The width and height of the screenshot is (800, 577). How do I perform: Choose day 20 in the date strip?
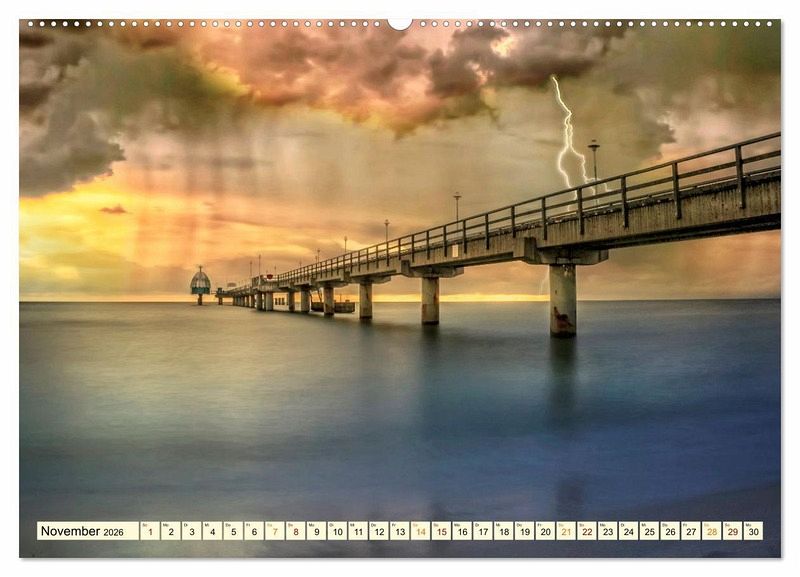coord(545,531)
